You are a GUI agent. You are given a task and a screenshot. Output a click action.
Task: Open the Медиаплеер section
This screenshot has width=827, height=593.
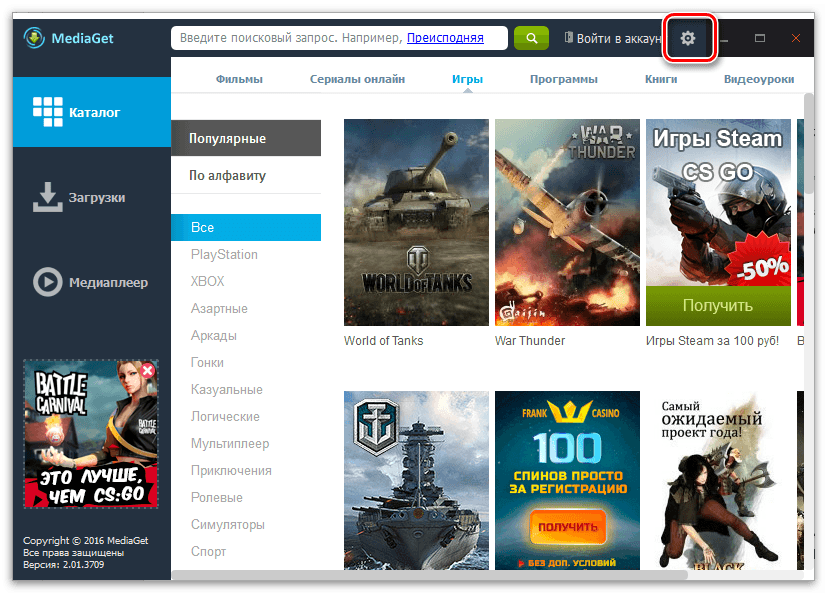coord(92,282)
